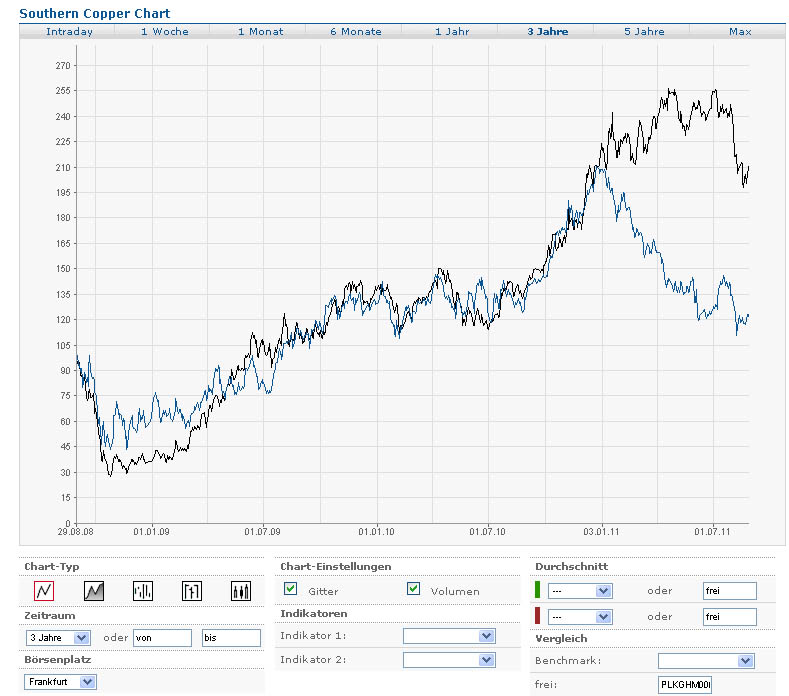789x696 pixels.
Task: Switch to the Intraday tab
Action: (69, 31)
